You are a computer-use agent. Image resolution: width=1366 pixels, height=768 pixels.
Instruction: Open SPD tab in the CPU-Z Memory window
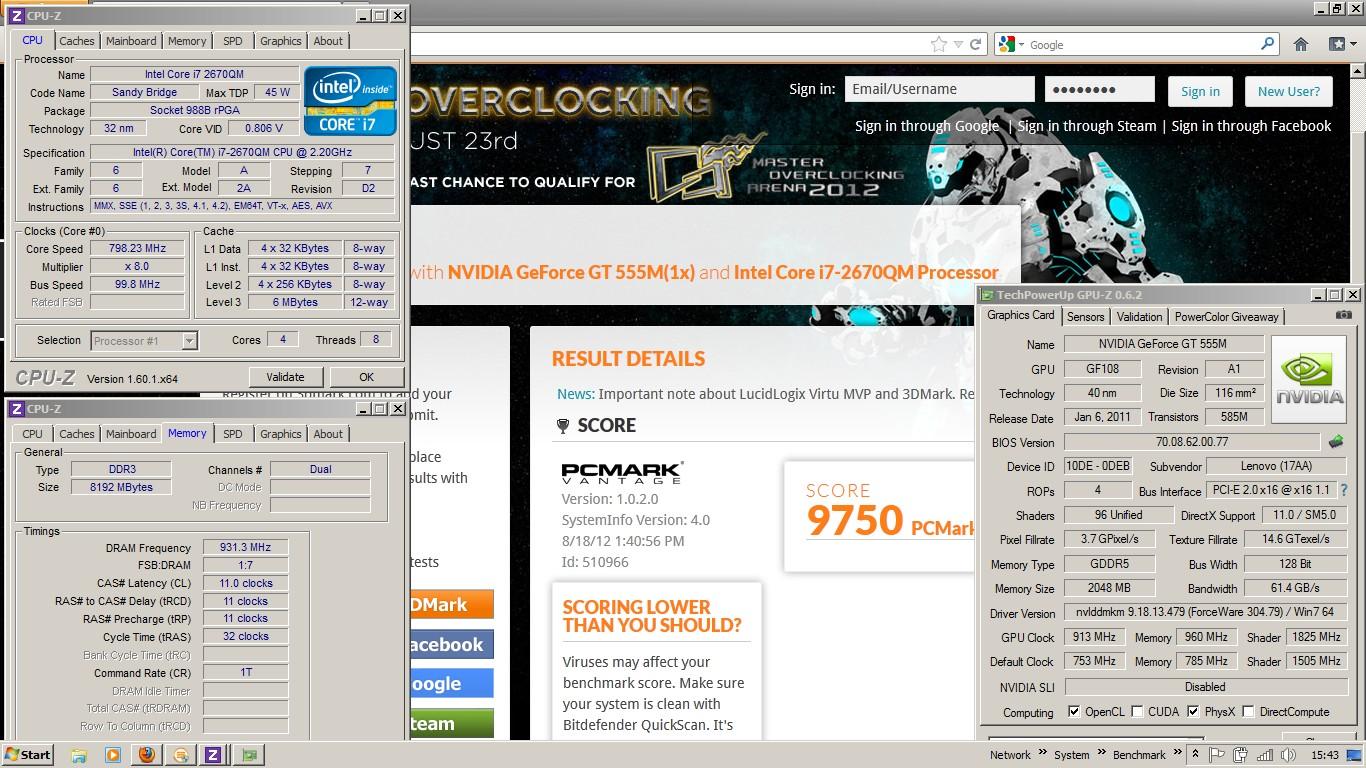click(232, 434)
